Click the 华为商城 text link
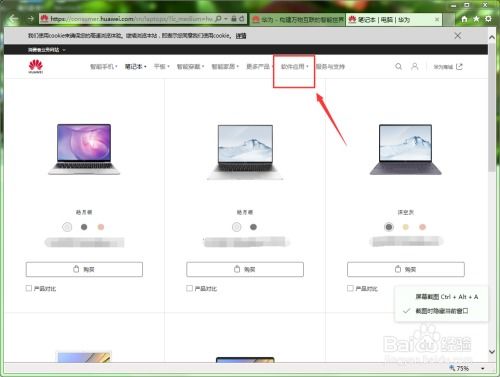 pos(443,67)
